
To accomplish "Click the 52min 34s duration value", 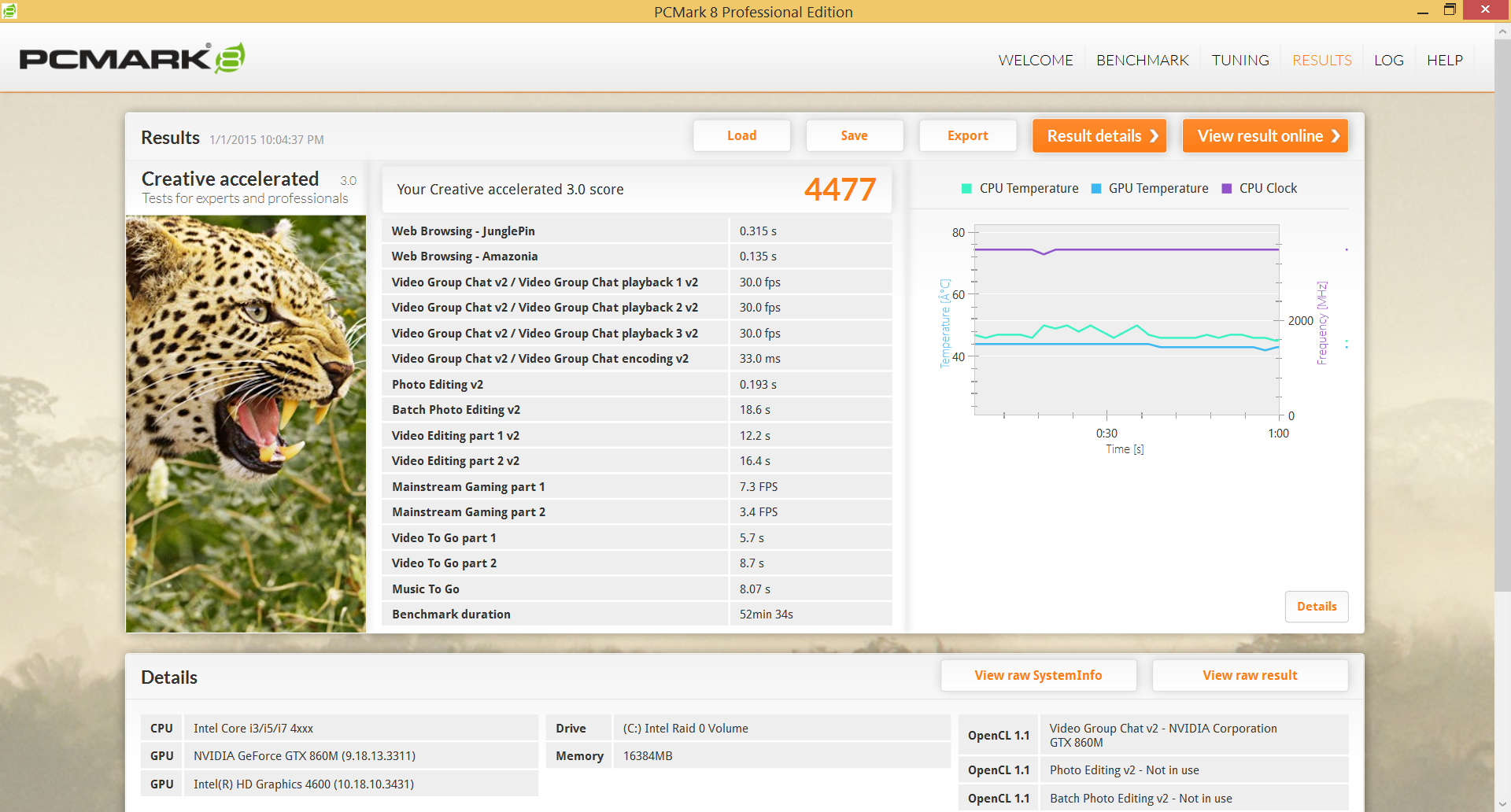I will (x=766, y=614).
